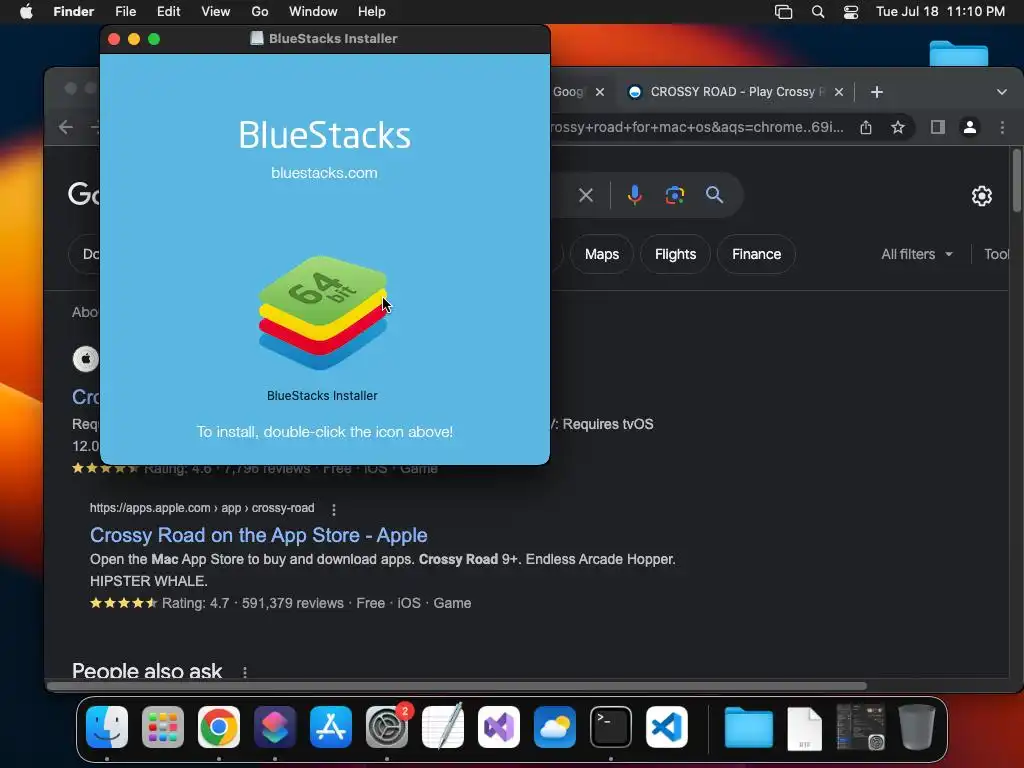
Task: Open Terminal from the Dock
Action: (611, 726)
